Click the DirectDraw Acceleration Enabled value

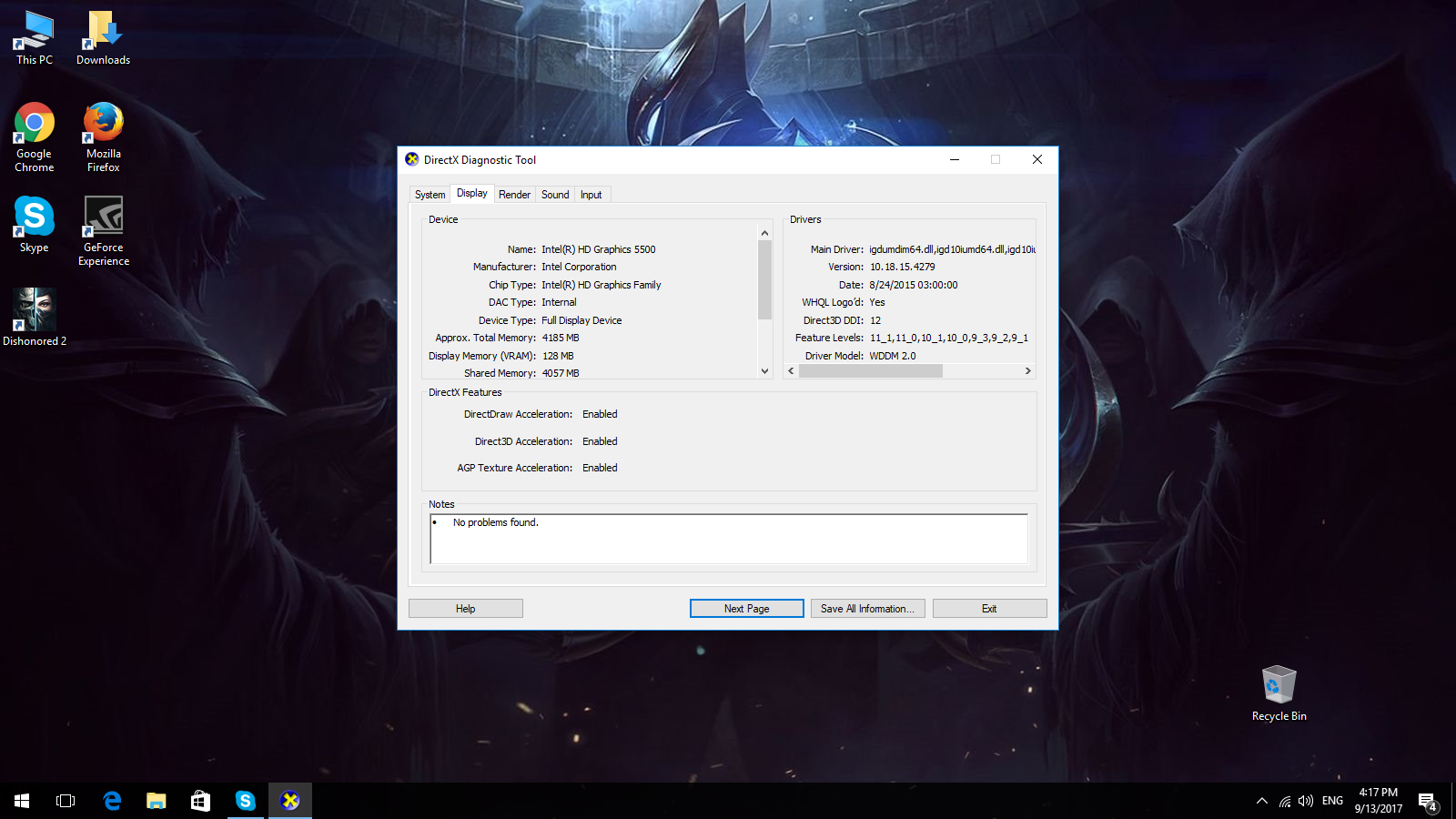(600, 414)
